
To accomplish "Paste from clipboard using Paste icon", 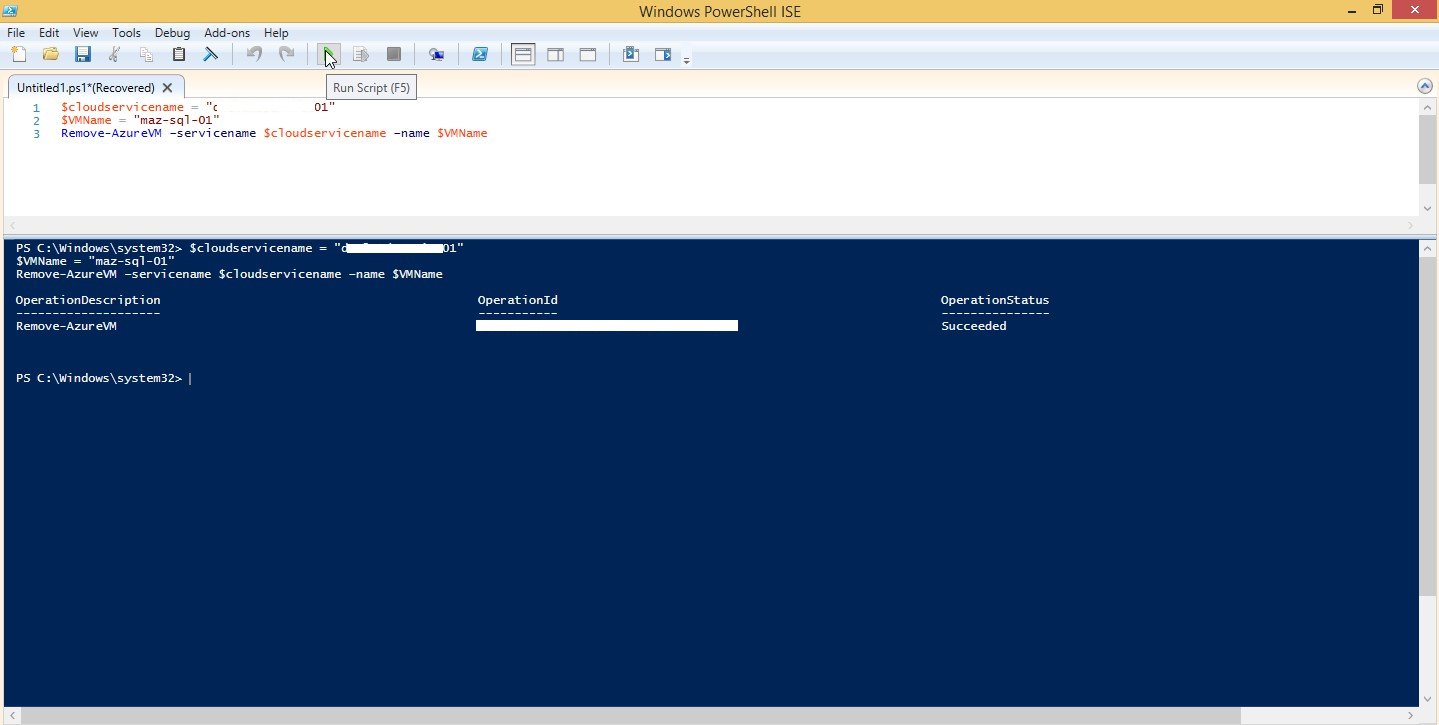I will (179, 54).
